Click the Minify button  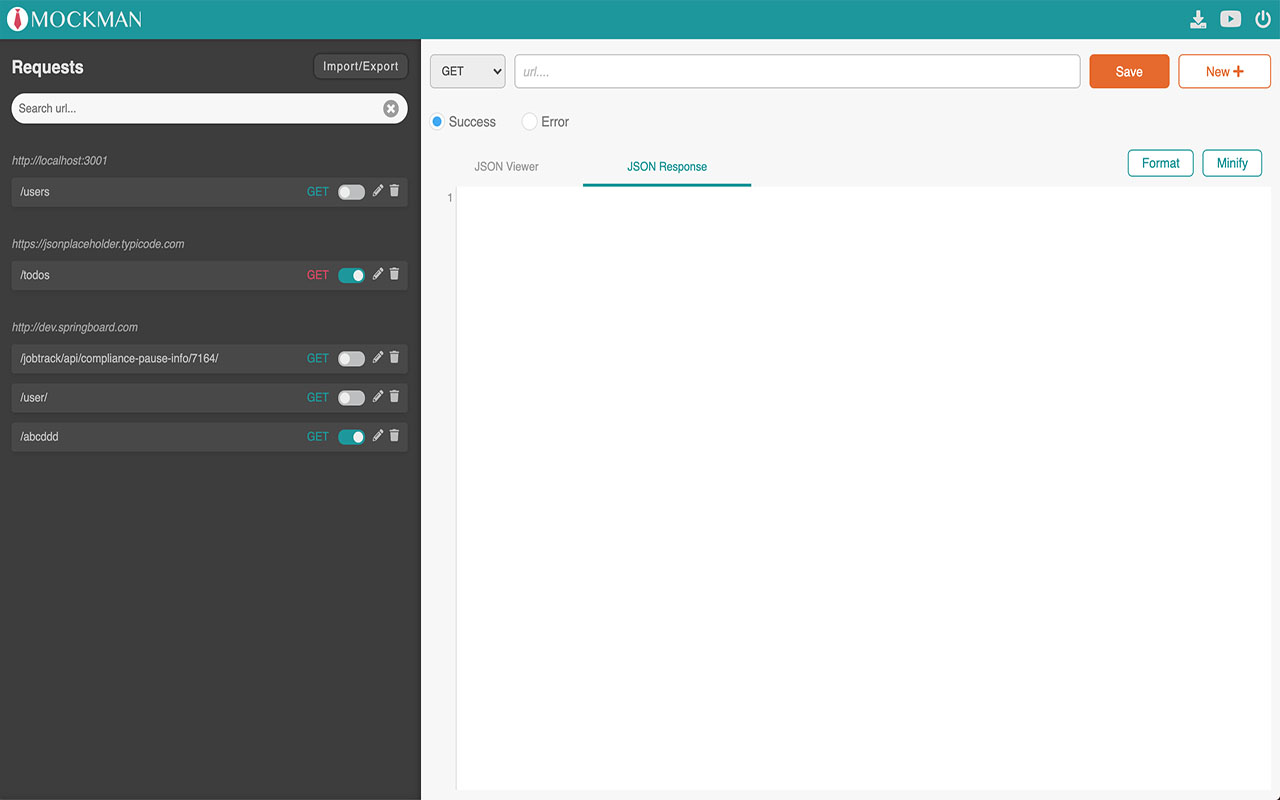tap(1232, 163)
